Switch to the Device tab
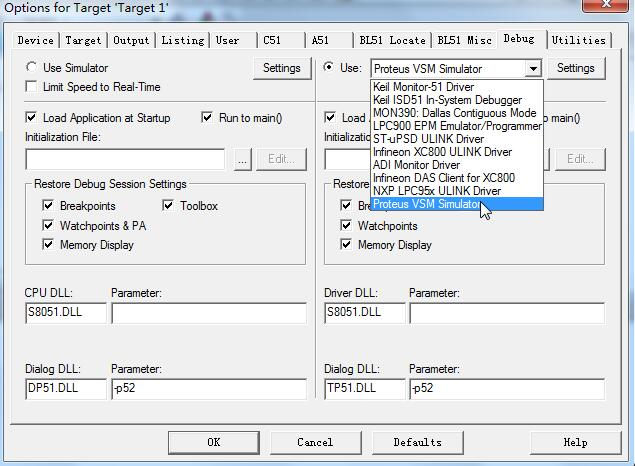The image size is (635, 466). [36, 40]
